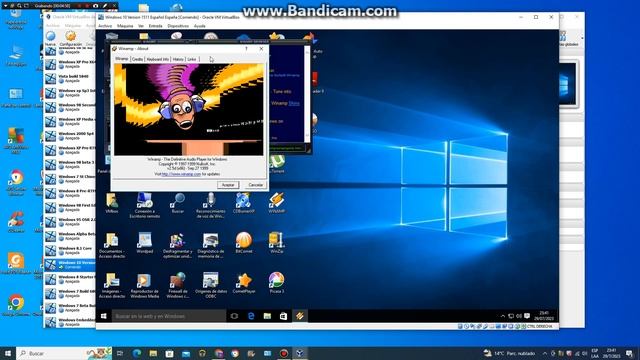Image resolution: width=640 pixels, height=360 pixels.
Task: Select the running Windows 10 Version VM entry
Action: [70, 264]
